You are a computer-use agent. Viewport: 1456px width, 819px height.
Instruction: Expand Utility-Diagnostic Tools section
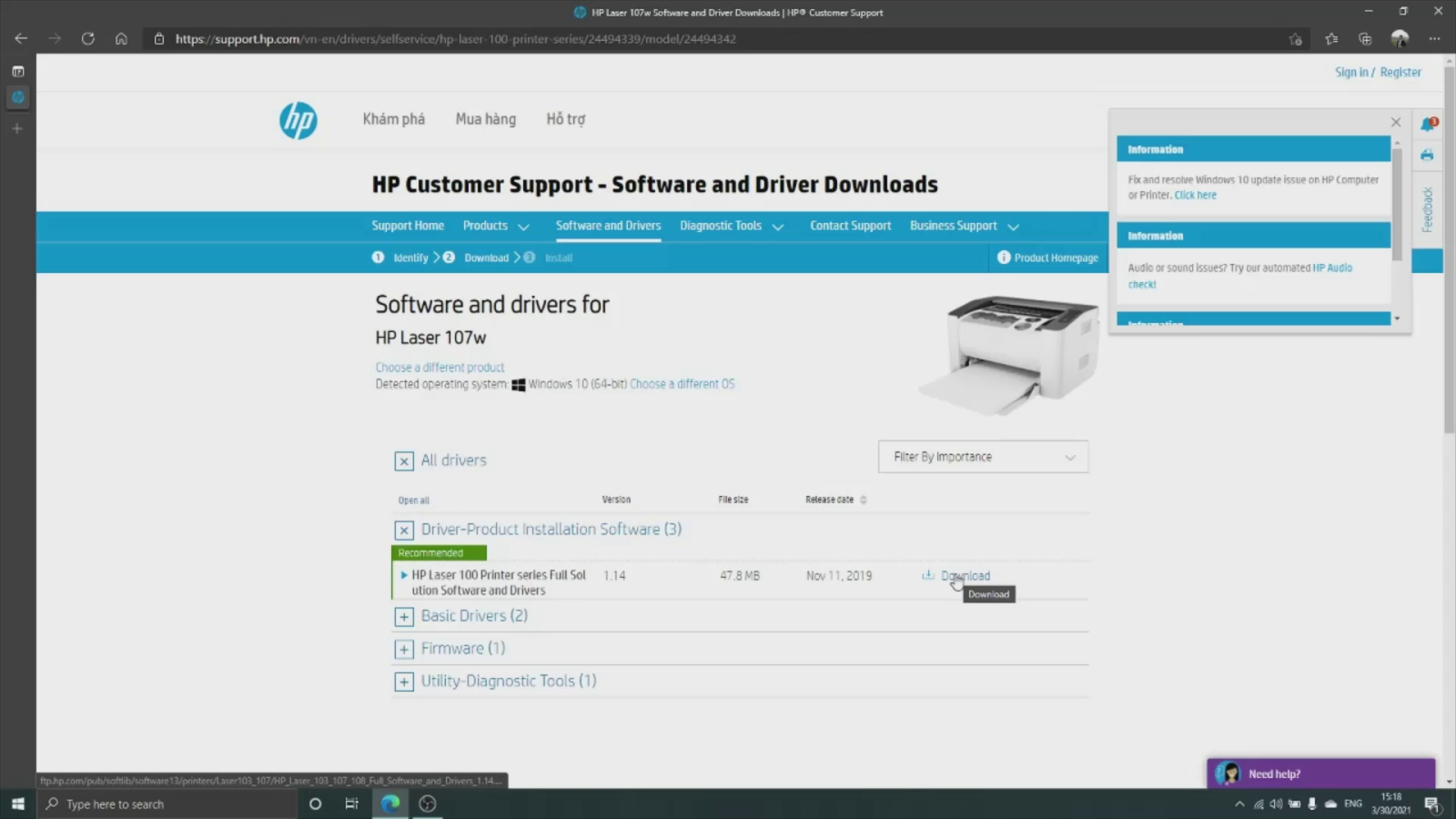[x=404, y=682]
